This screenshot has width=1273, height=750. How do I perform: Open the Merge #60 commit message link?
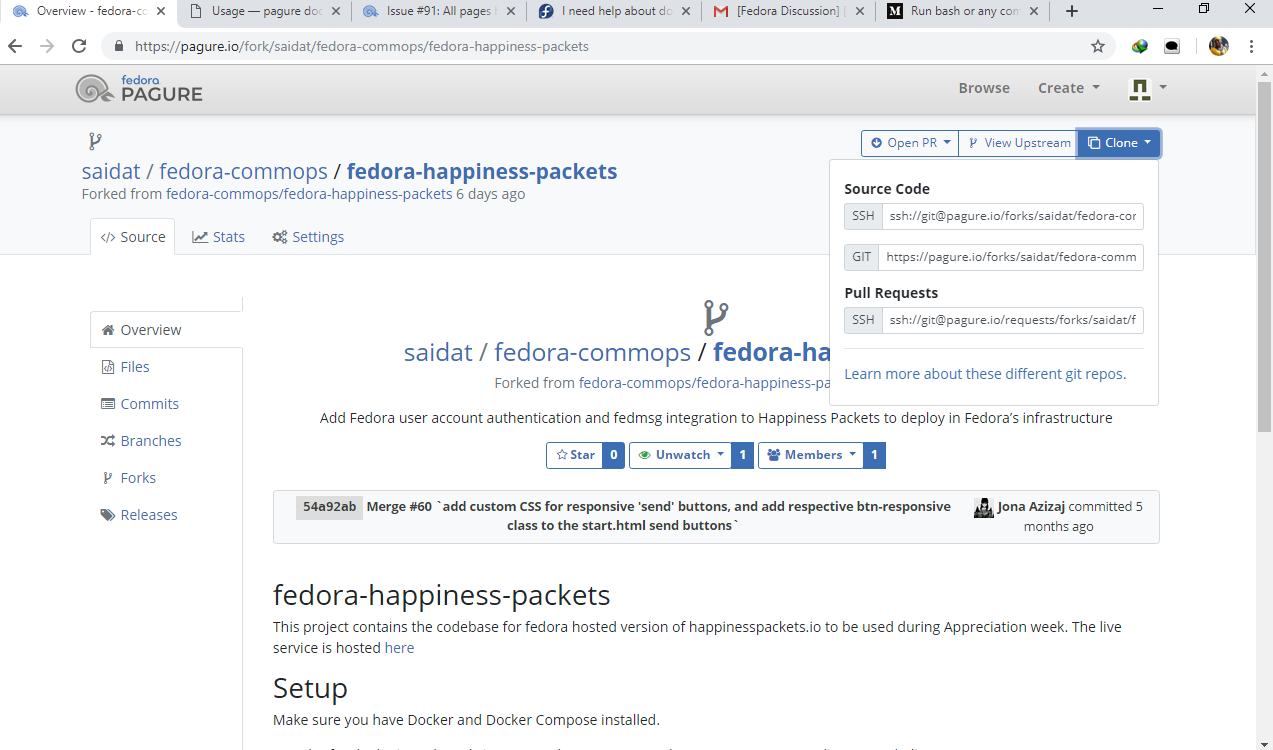(659, 516)
